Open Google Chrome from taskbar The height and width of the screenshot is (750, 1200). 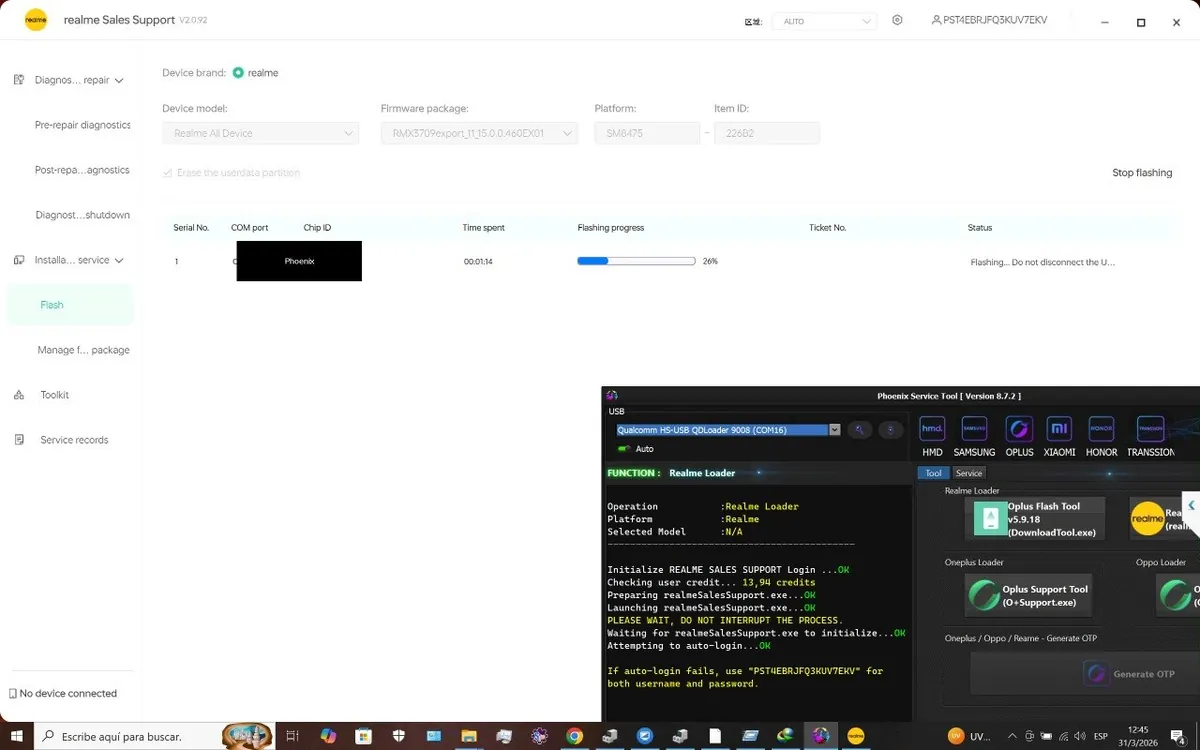[x=574, y=736]
